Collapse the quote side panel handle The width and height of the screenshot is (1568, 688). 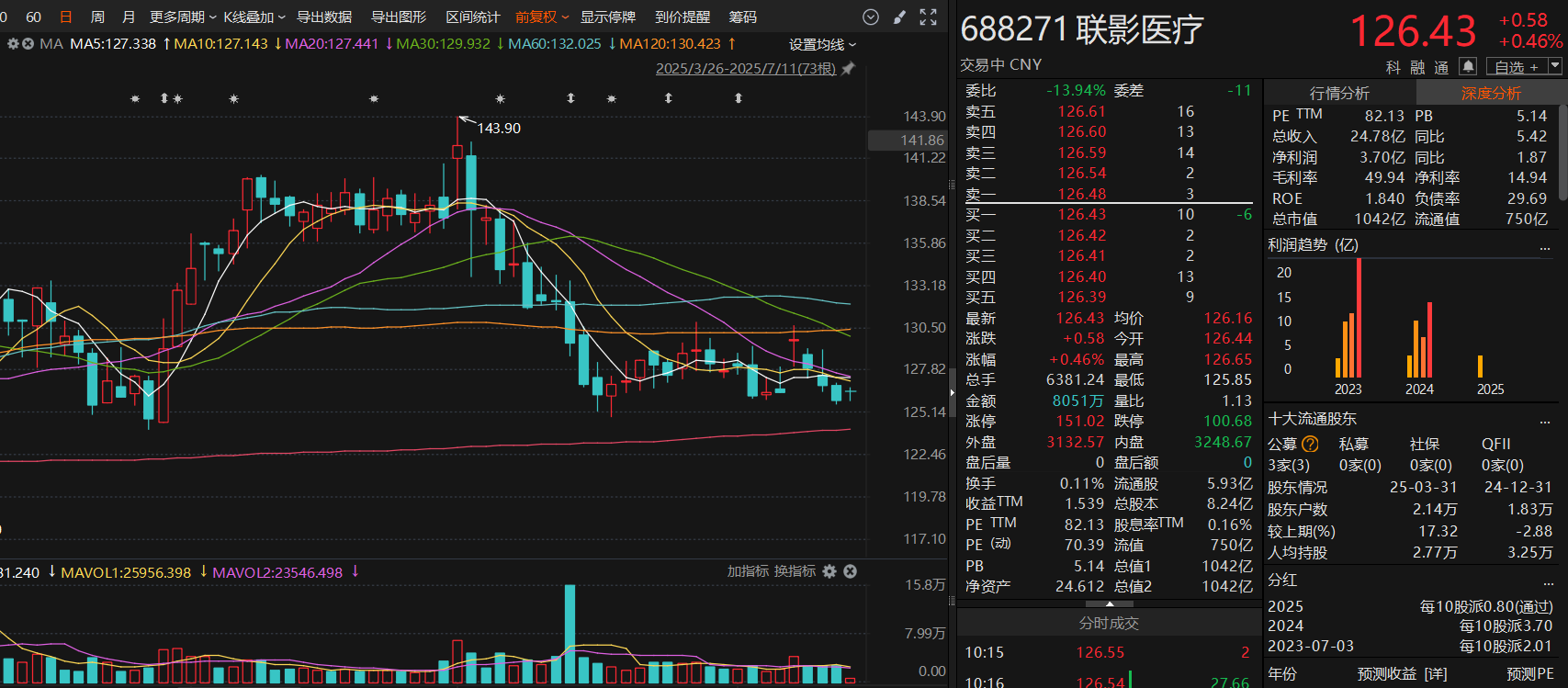[x=952, y=391]
